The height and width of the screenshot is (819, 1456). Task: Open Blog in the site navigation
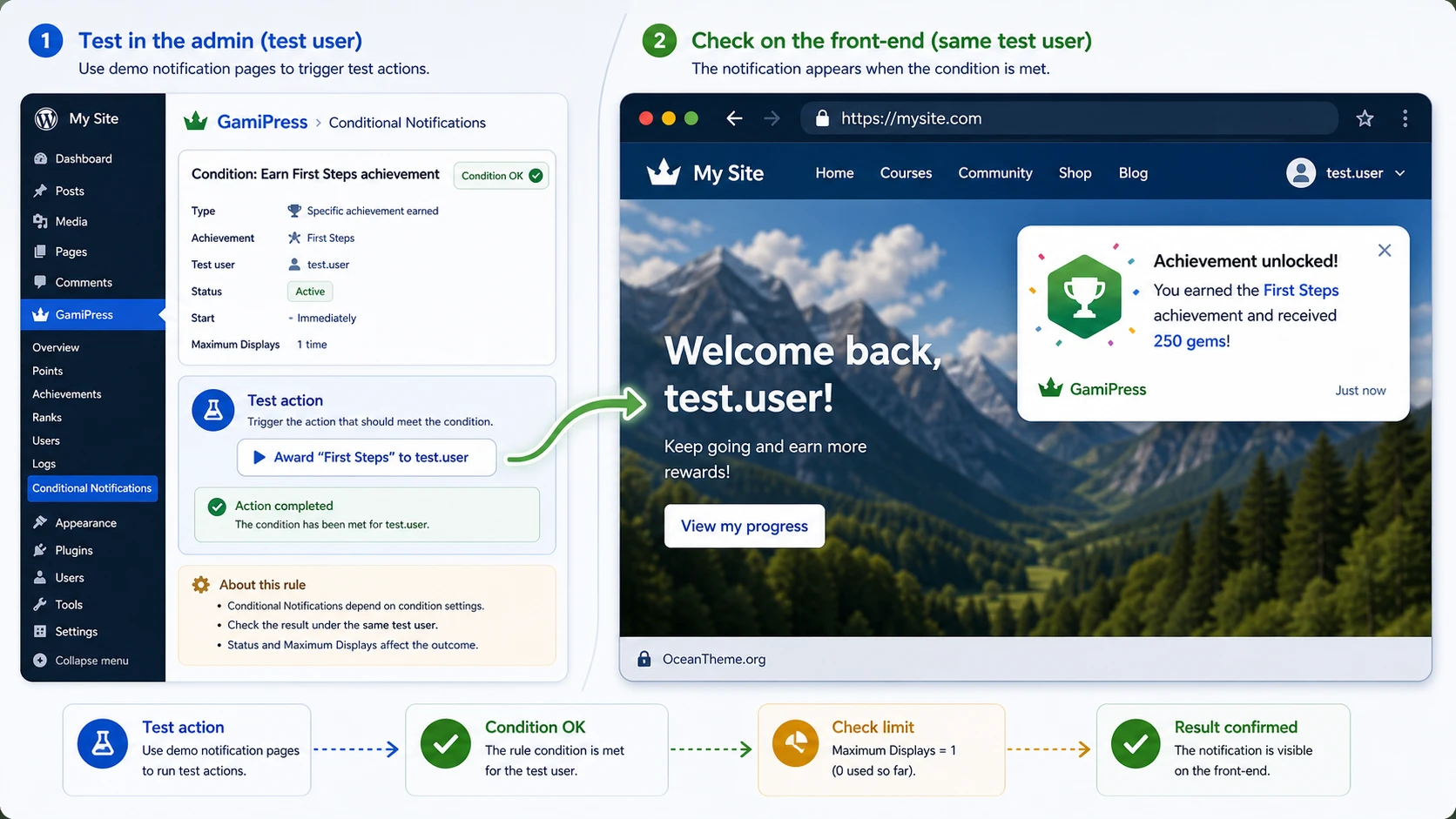1133,173
